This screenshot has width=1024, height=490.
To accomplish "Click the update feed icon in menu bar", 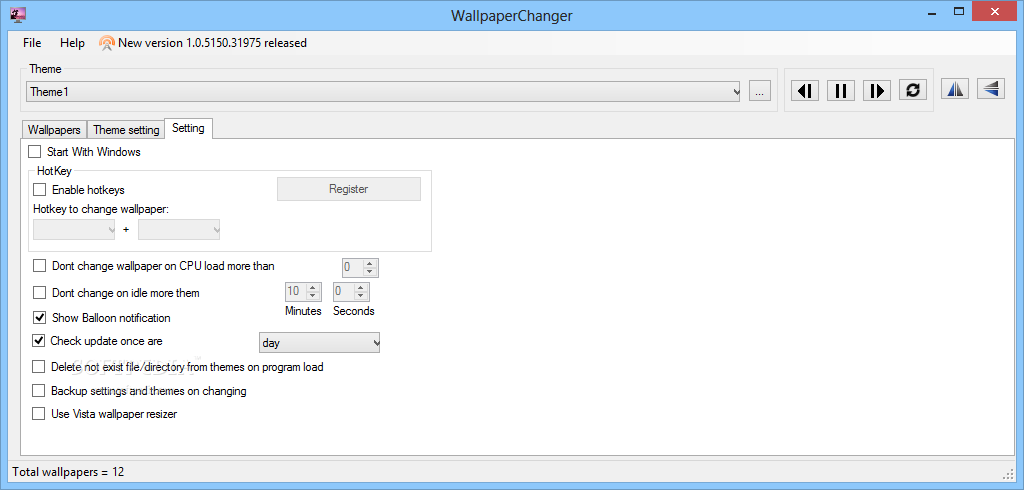I will (x=106, y=43).
